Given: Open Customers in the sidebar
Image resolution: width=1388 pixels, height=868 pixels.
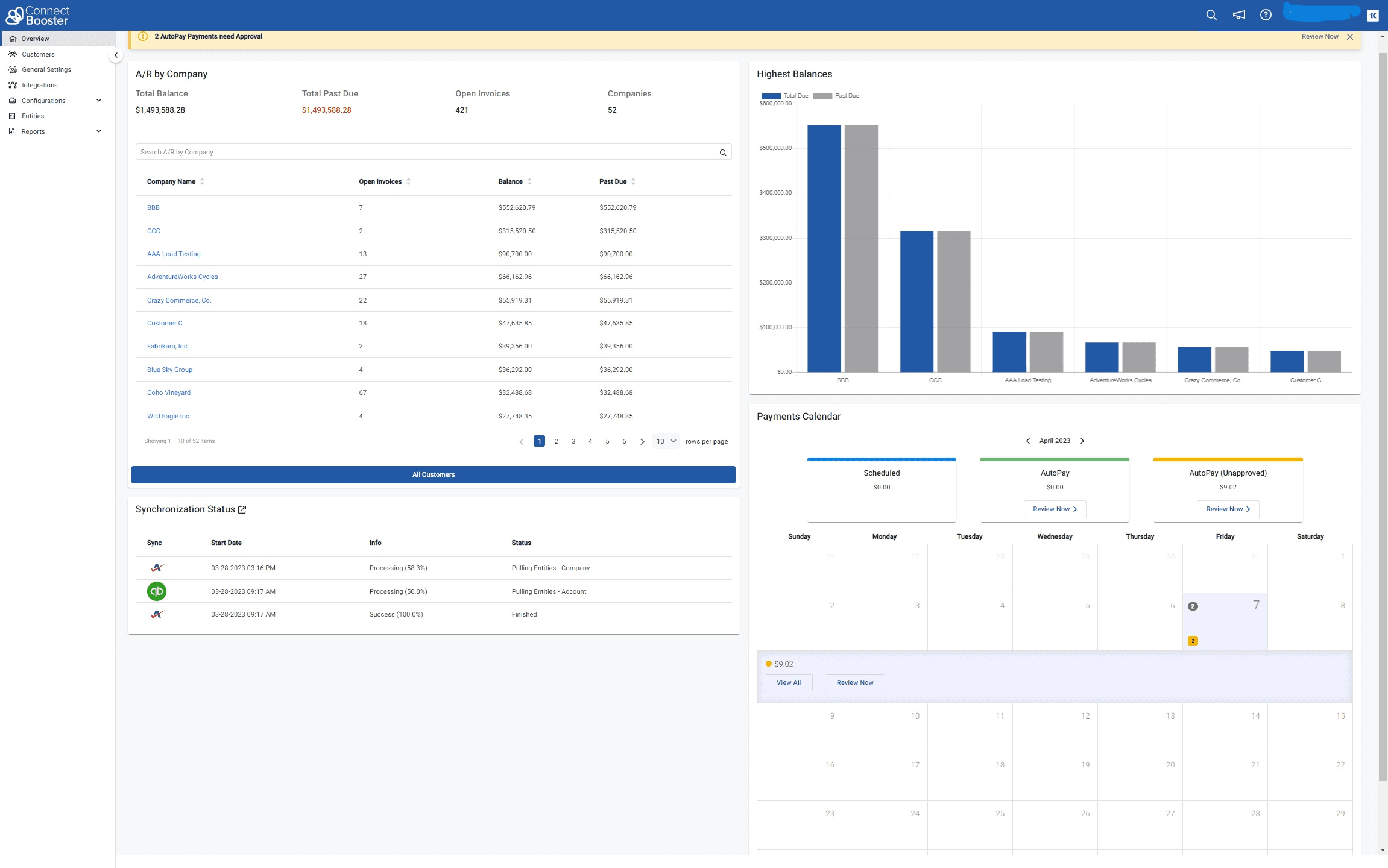Looking at the screenshot, I should click(38, 54).
